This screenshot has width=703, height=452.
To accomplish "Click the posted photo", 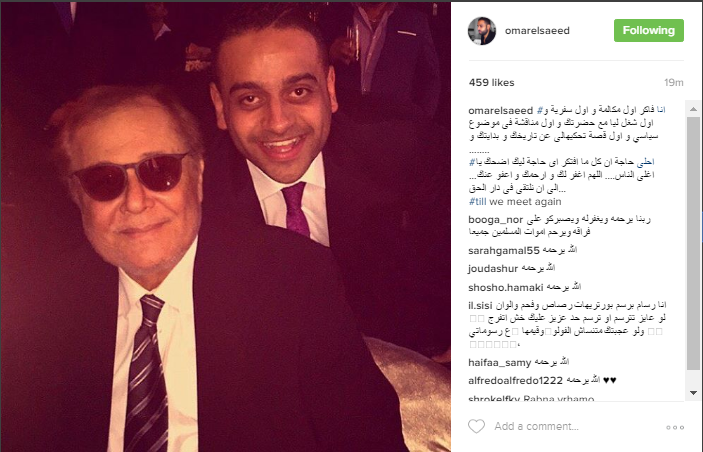I will [226, 227].
